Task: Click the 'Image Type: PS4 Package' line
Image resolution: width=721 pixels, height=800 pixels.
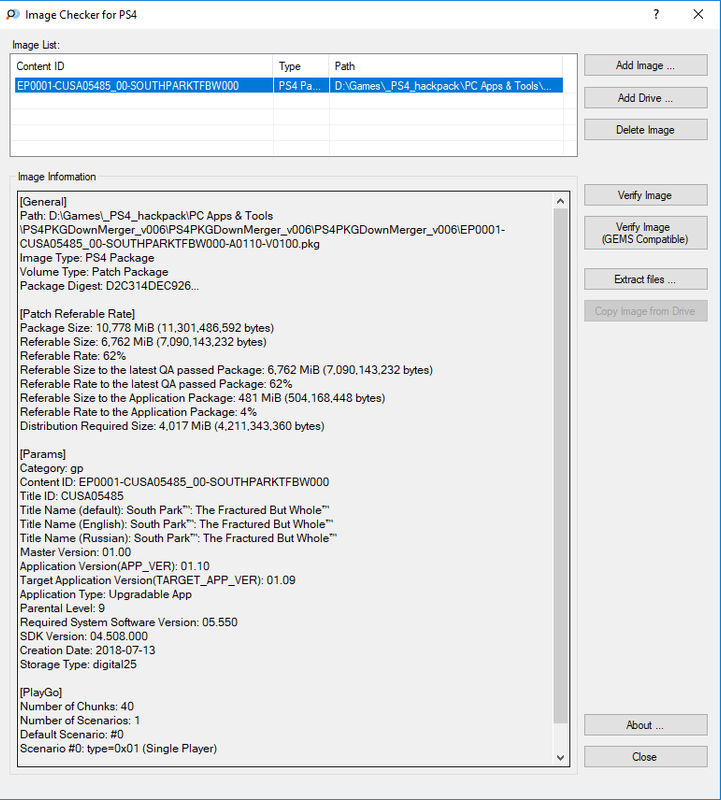Action: click(87, 258)
